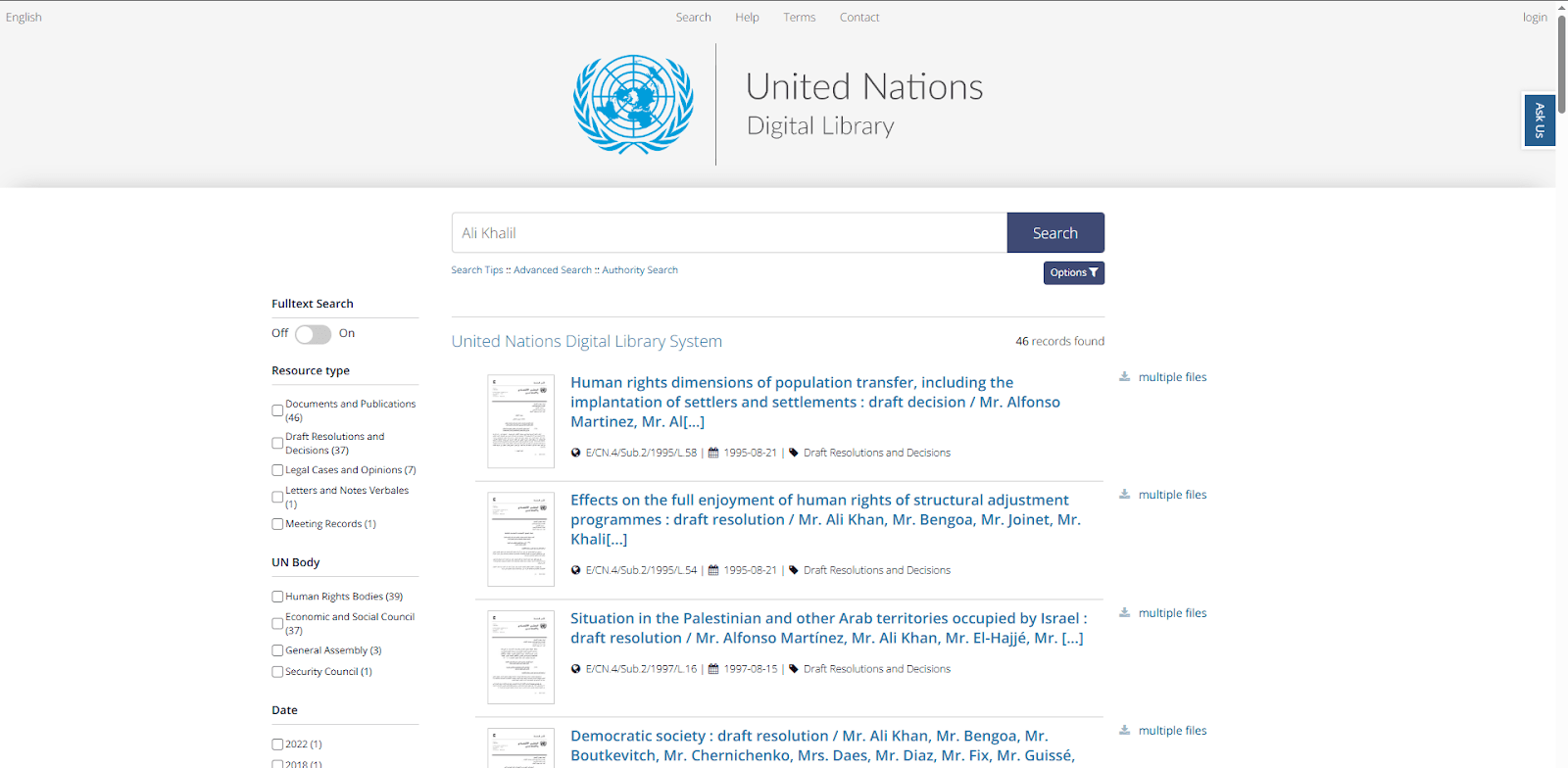Click the blue Search button

[x=1055, y=233]
